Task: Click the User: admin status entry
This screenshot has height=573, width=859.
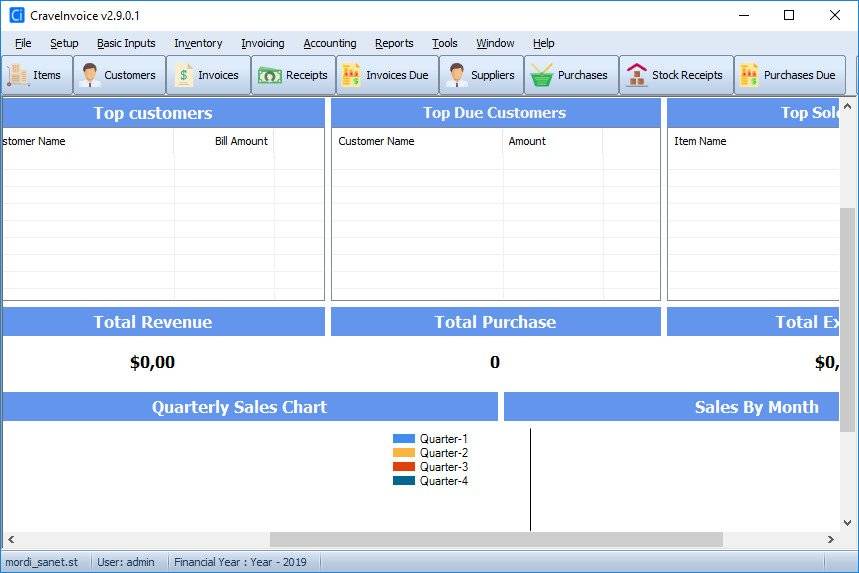Action: pos(126,562)
